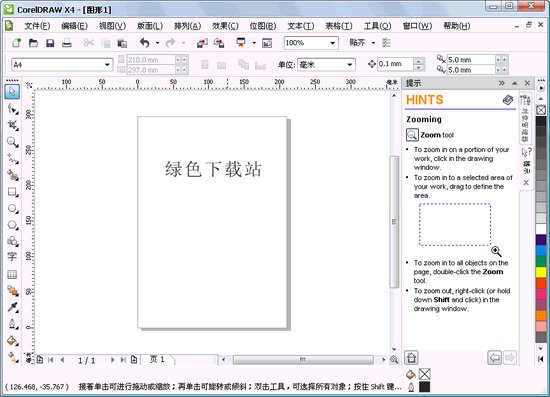Screen dimensions: 550x397
Task: Click the navigator zoom icon at corner
Action: [x=394, y=359]
